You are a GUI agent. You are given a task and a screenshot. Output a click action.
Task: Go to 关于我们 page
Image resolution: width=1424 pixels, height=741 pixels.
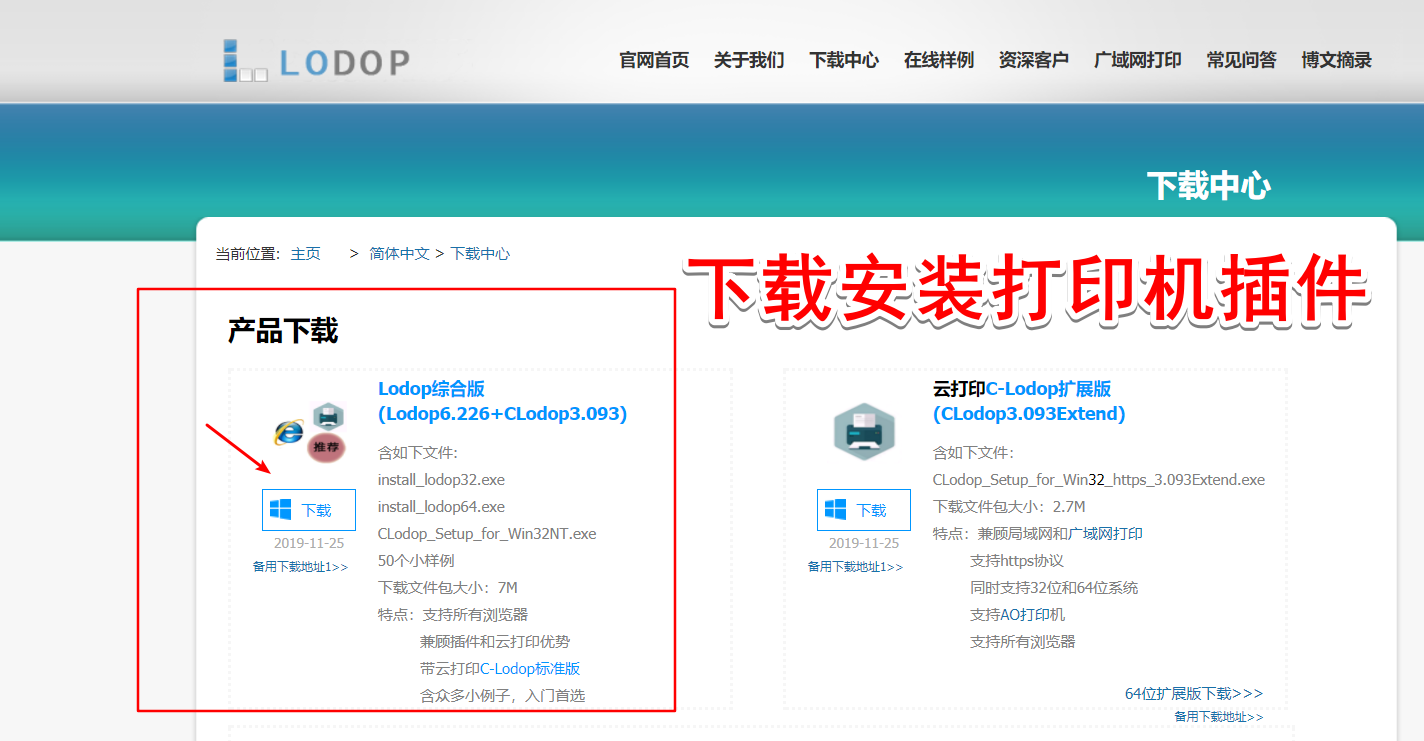(749, 60)
